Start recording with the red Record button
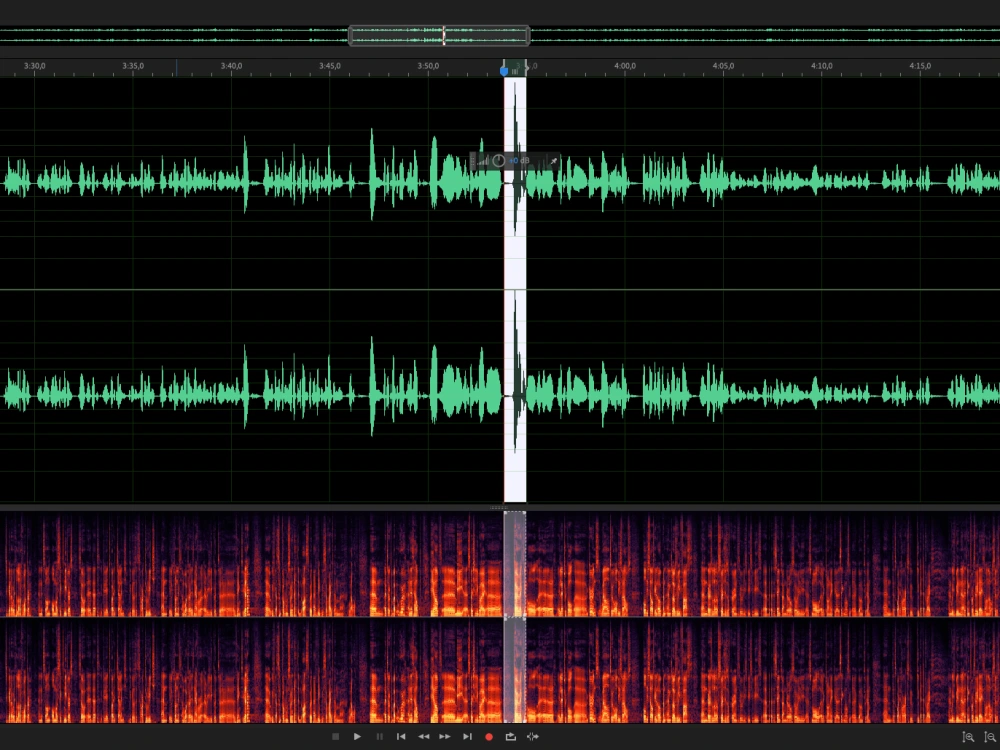The width and height of the screenshot is (1000, 750). [489, 737]
